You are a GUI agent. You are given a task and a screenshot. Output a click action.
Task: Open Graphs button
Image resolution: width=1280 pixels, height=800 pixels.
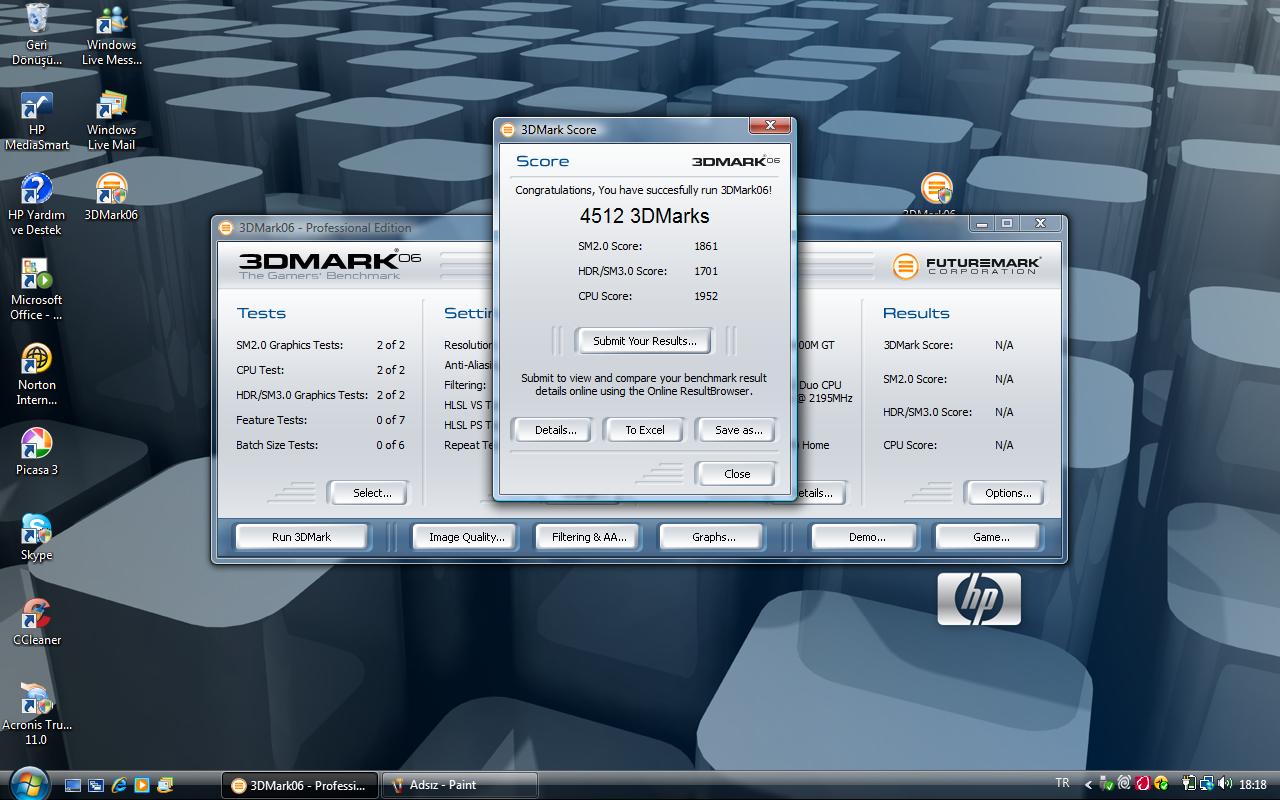pos(713,537)
